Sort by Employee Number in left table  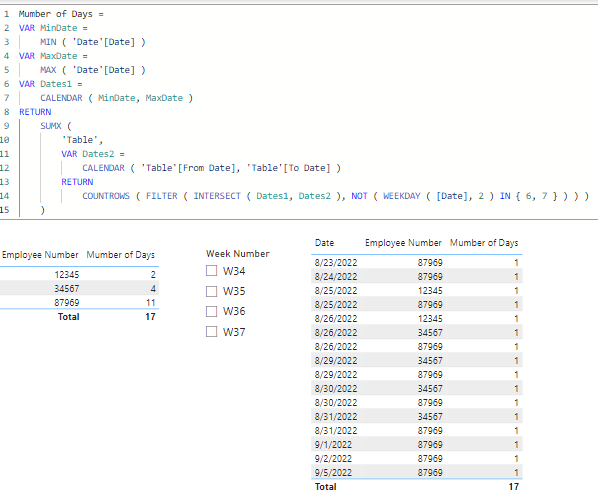(40, 255)
